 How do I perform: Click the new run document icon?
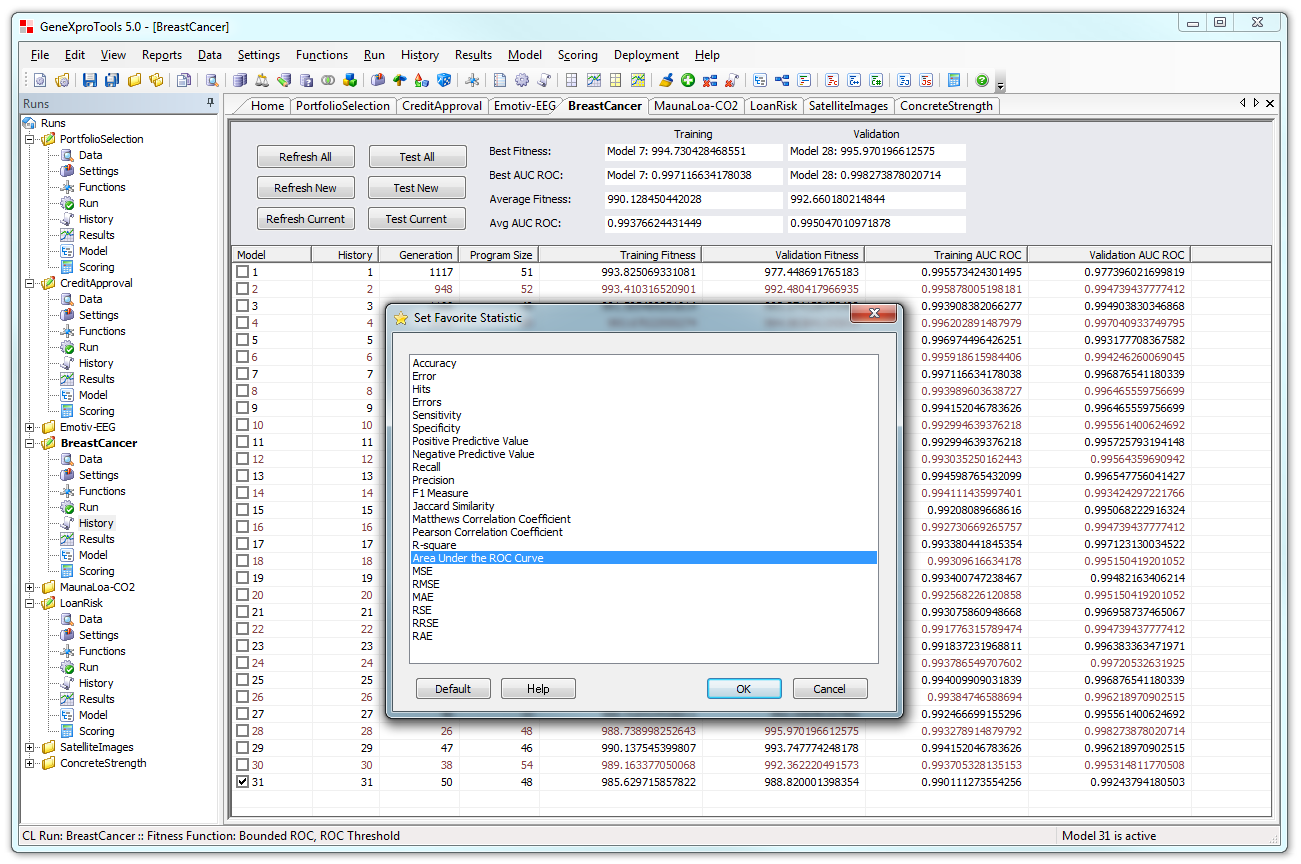coord(40,80)
